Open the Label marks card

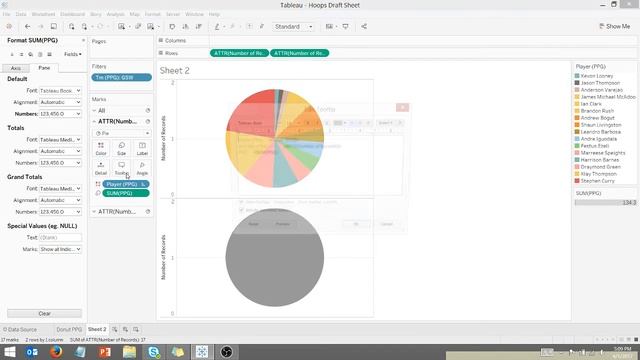[142, 149]
